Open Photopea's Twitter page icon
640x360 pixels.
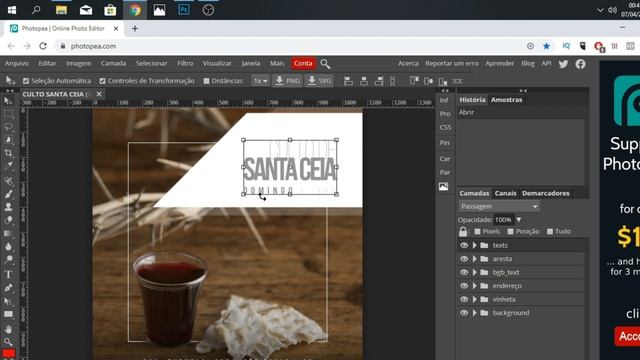tap(563, 64)
